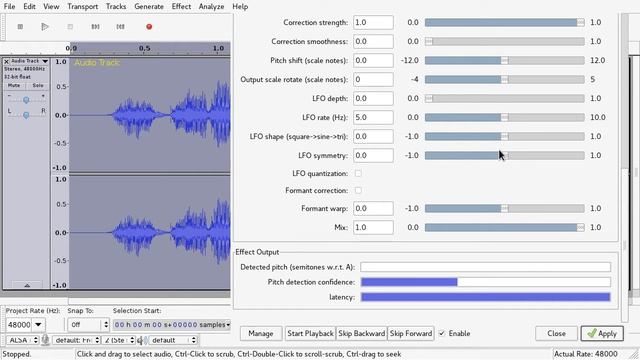Viewport: 640px width, 360px height.
Task: Click the LFO rate slider
Action: click(504, 117)
